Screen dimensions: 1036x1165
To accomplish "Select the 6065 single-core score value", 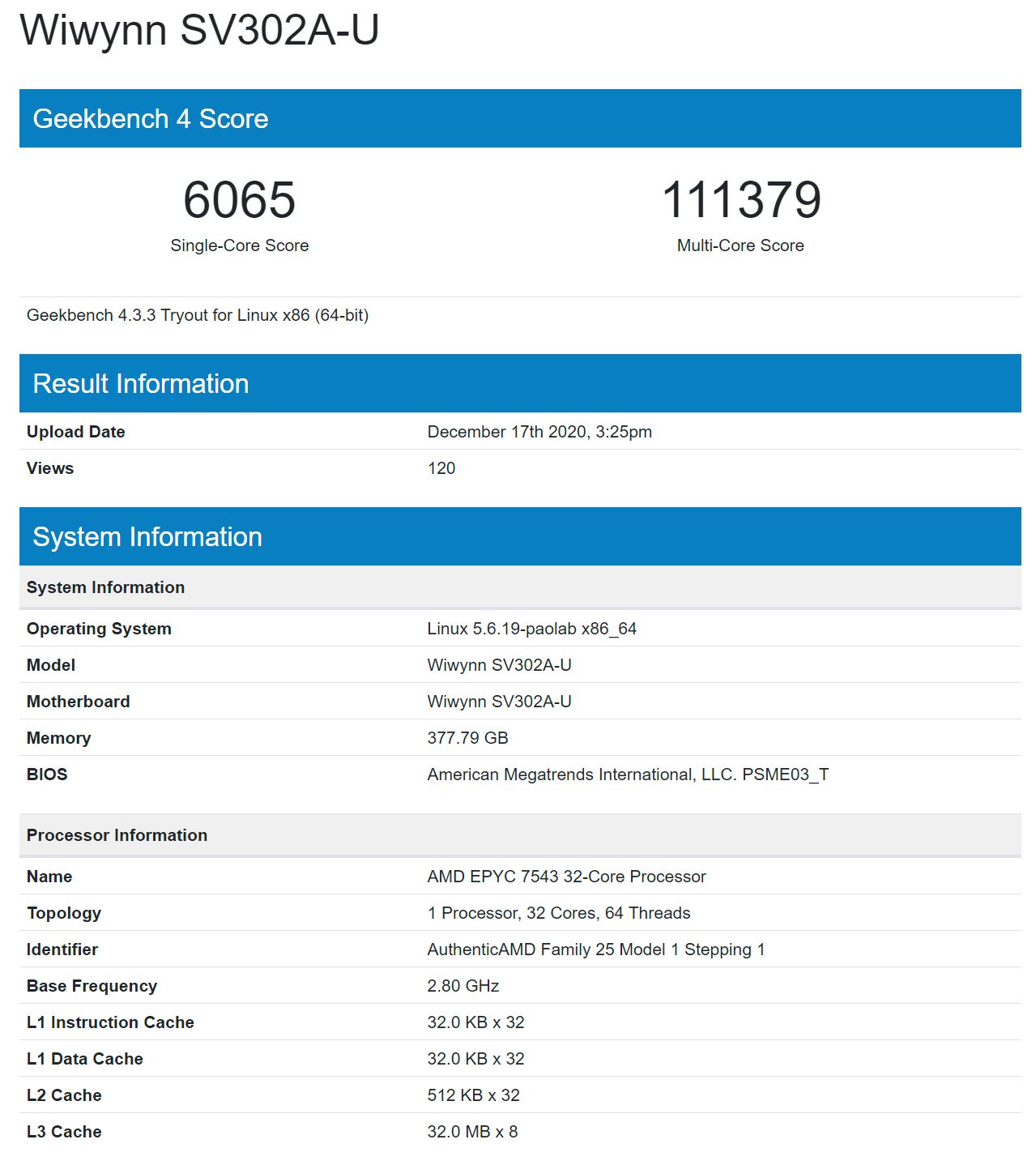I will pyautogui.click(x=239, y=199).
